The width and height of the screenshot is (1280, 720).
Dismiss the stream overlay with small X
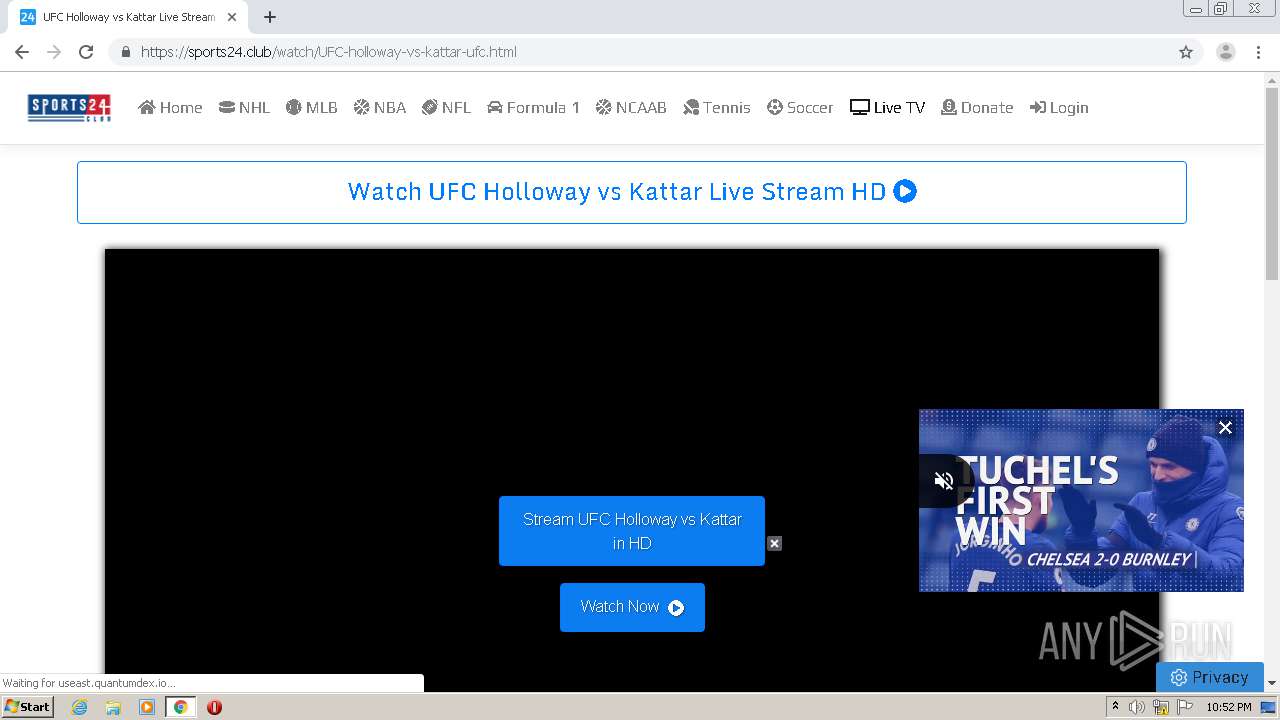(774, 543)
